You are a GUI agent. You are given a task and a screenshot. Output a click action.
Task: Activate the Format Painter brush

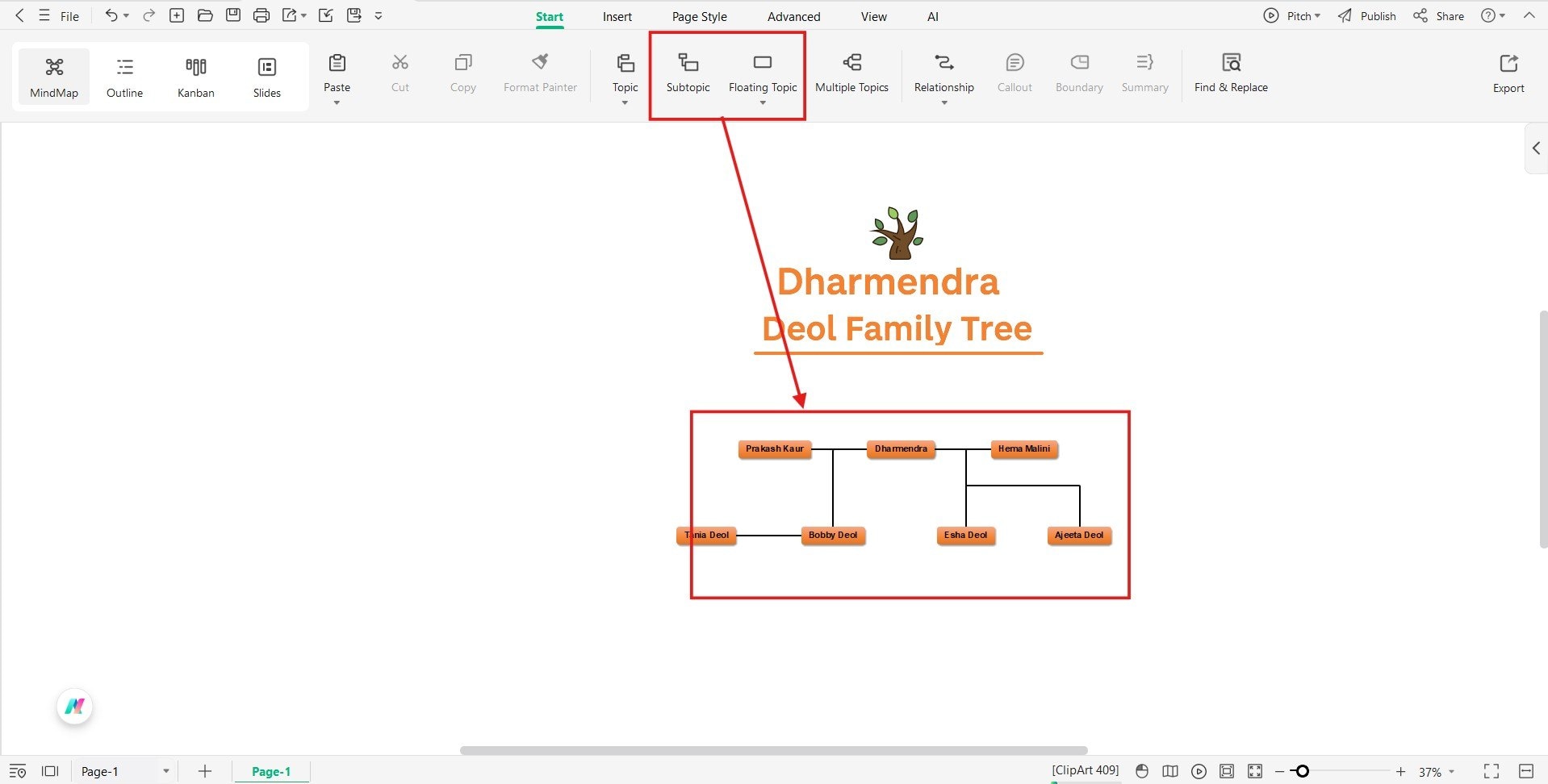click(x=540, y=73)
